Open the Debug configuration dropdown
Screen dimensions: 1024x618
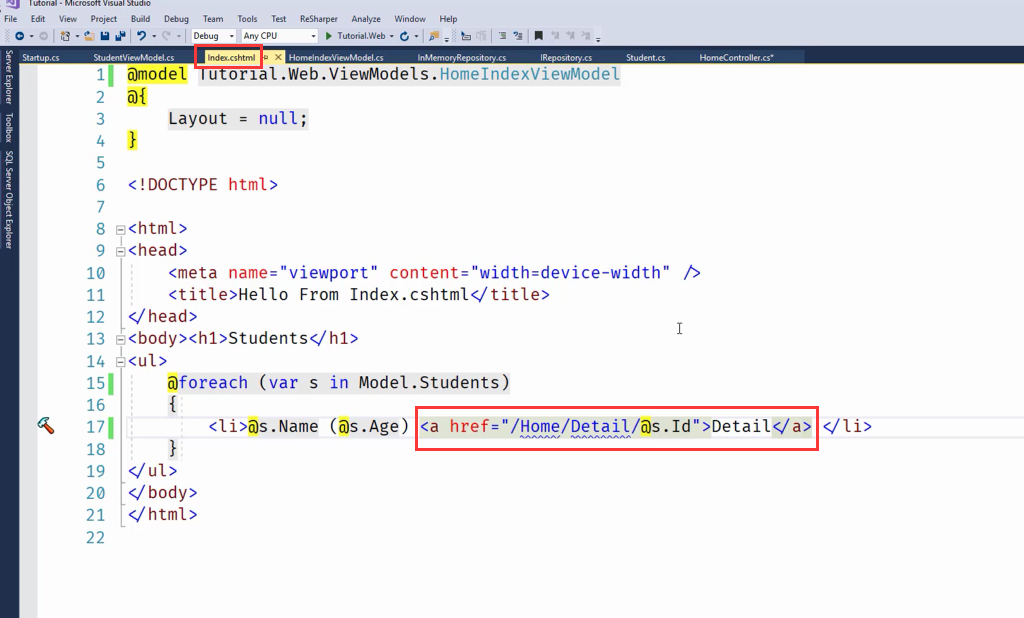213,36
